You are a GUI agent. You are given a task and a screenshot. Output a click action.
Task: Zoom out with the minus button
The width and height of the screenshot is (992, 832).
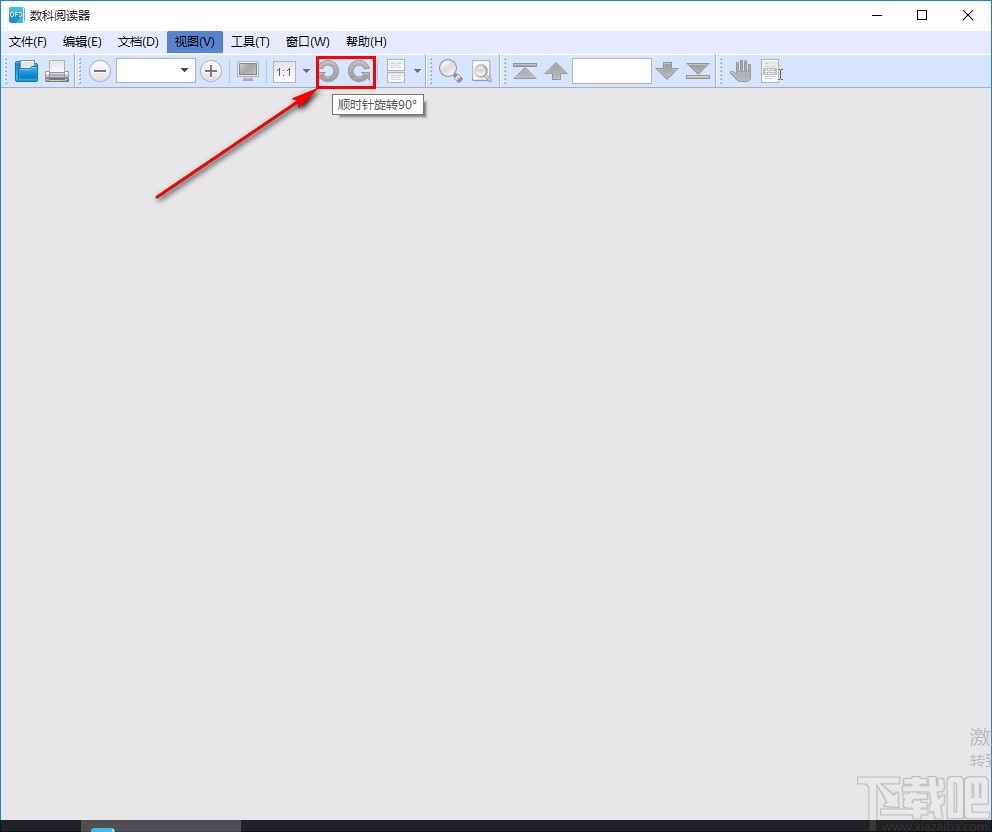click(x=99, y=71)
